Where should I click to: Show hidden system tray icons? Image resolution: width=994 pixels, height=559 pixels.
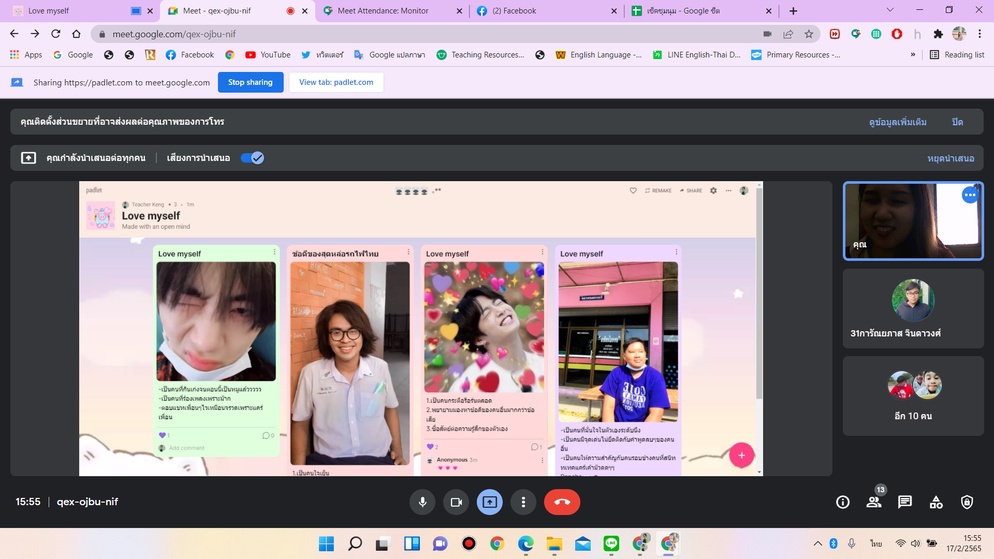(x=818, y=544)
